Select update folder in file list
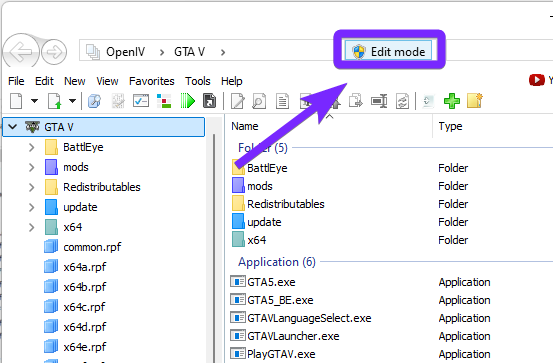 click(x=257, y=222)
